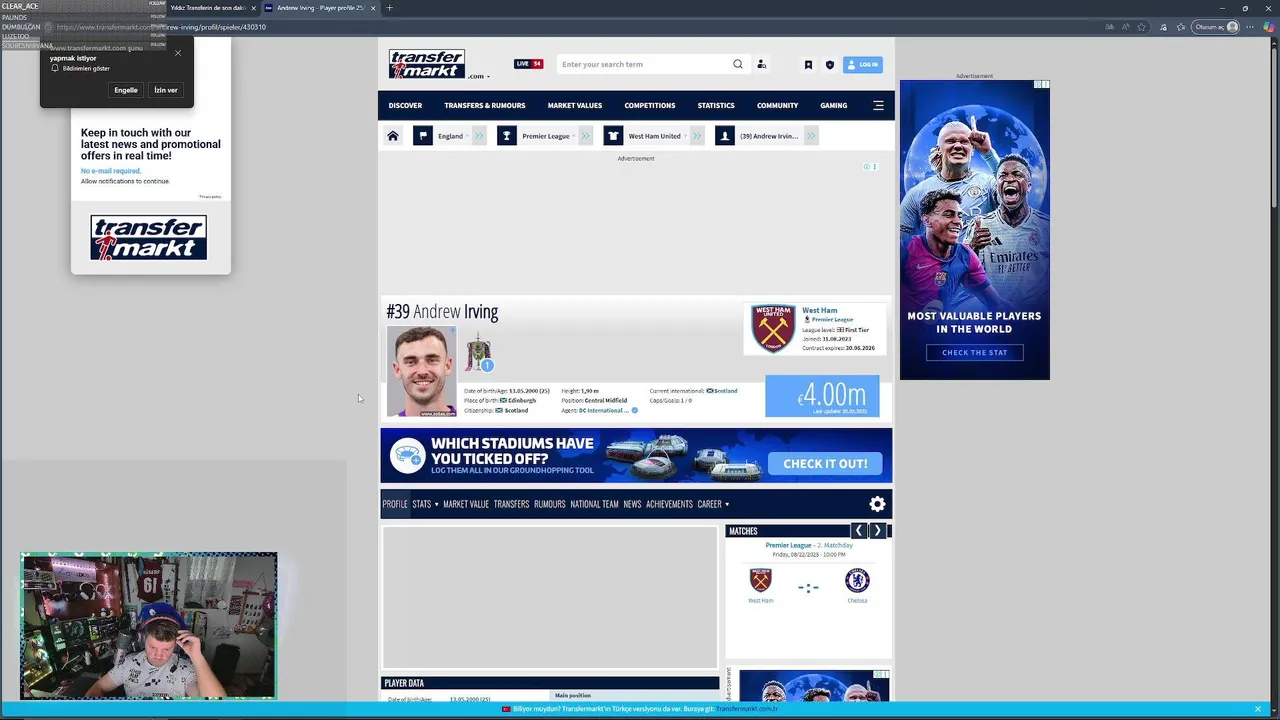Click Engelle in notification popup
The height and width of the screenshot is (720, 1280).
click(126, 90)
